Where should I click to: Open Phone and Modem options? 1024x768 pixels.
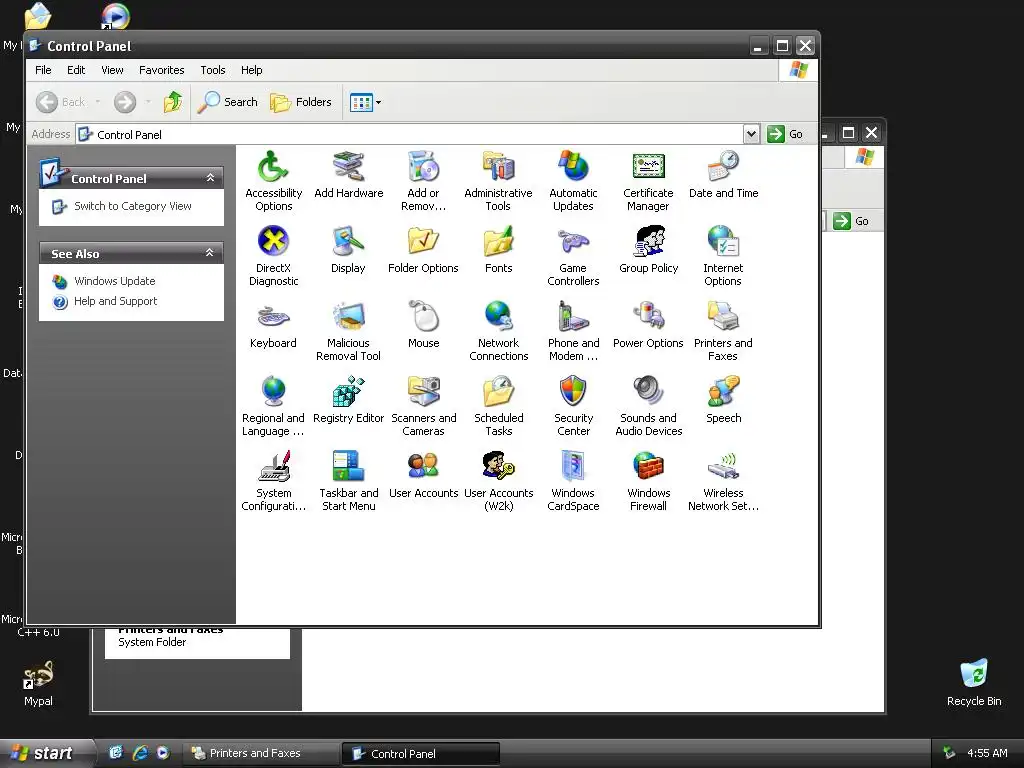(573, 331)
